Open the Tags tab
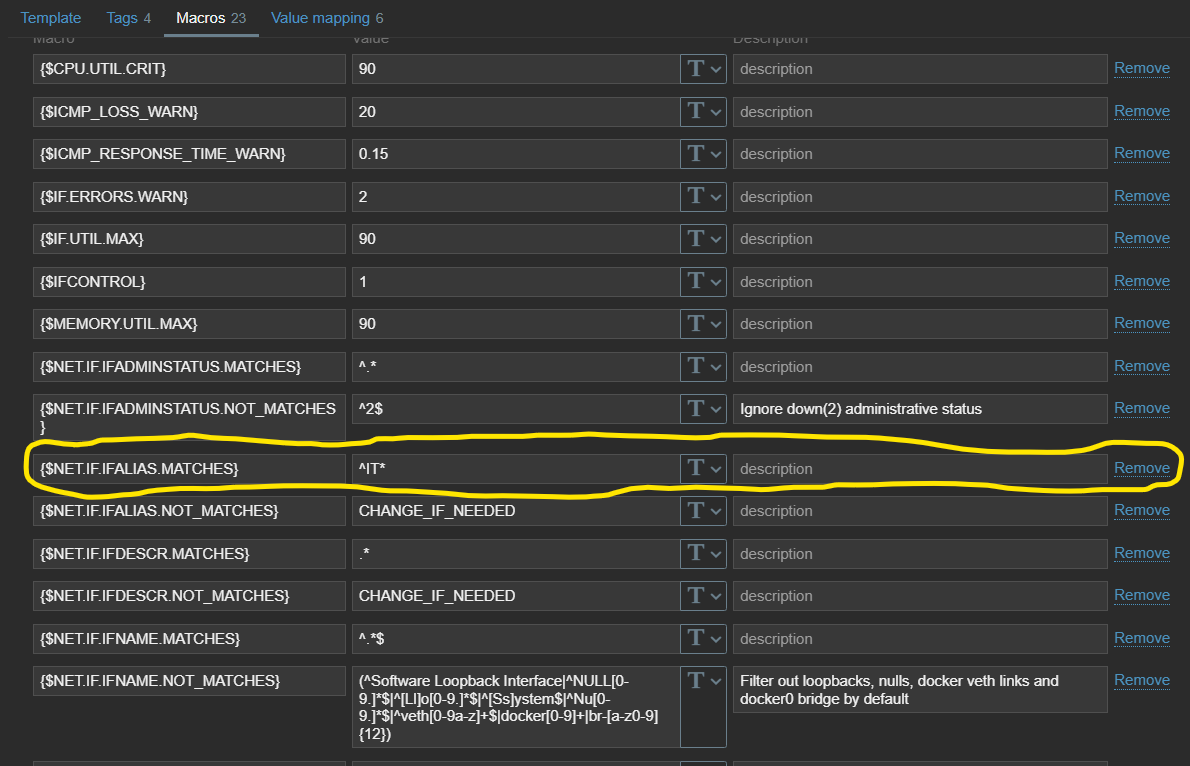The width and height of the screenshot is (1190, 766). point(128,18)
